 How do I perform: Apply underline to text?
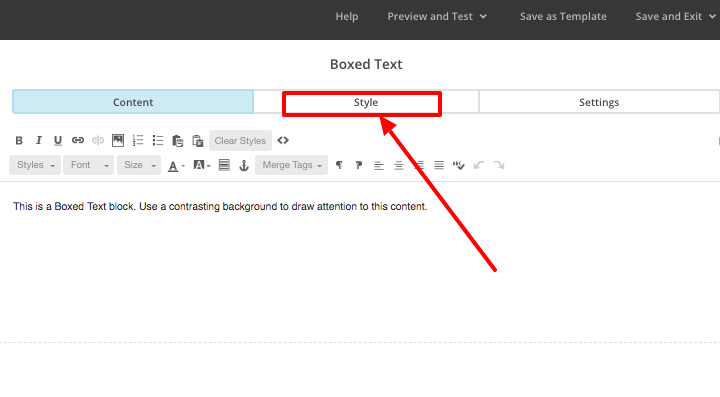(x=58, y=140)
